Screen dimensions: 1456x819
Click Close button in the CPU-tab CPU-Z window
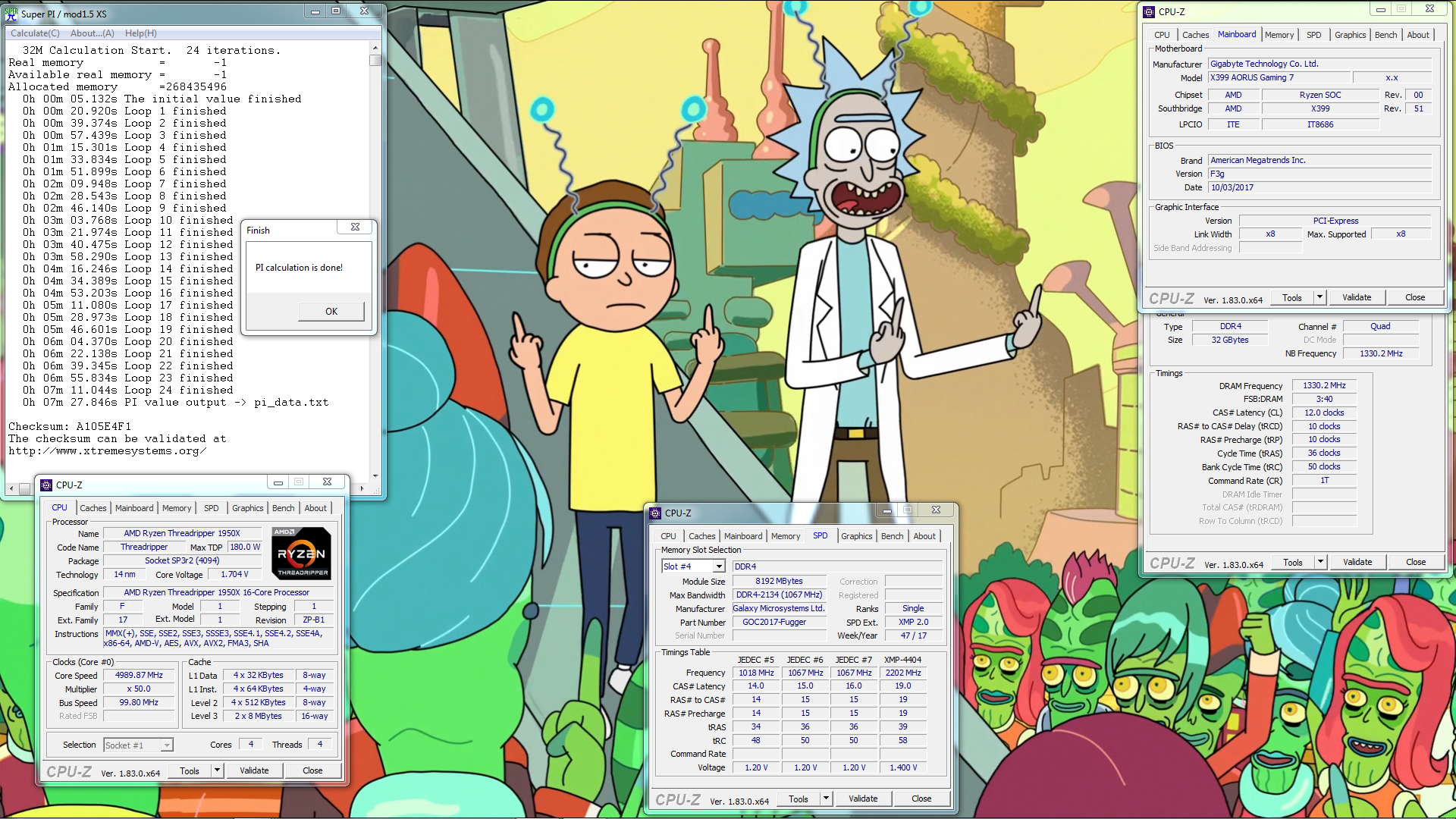click(312, 770)
